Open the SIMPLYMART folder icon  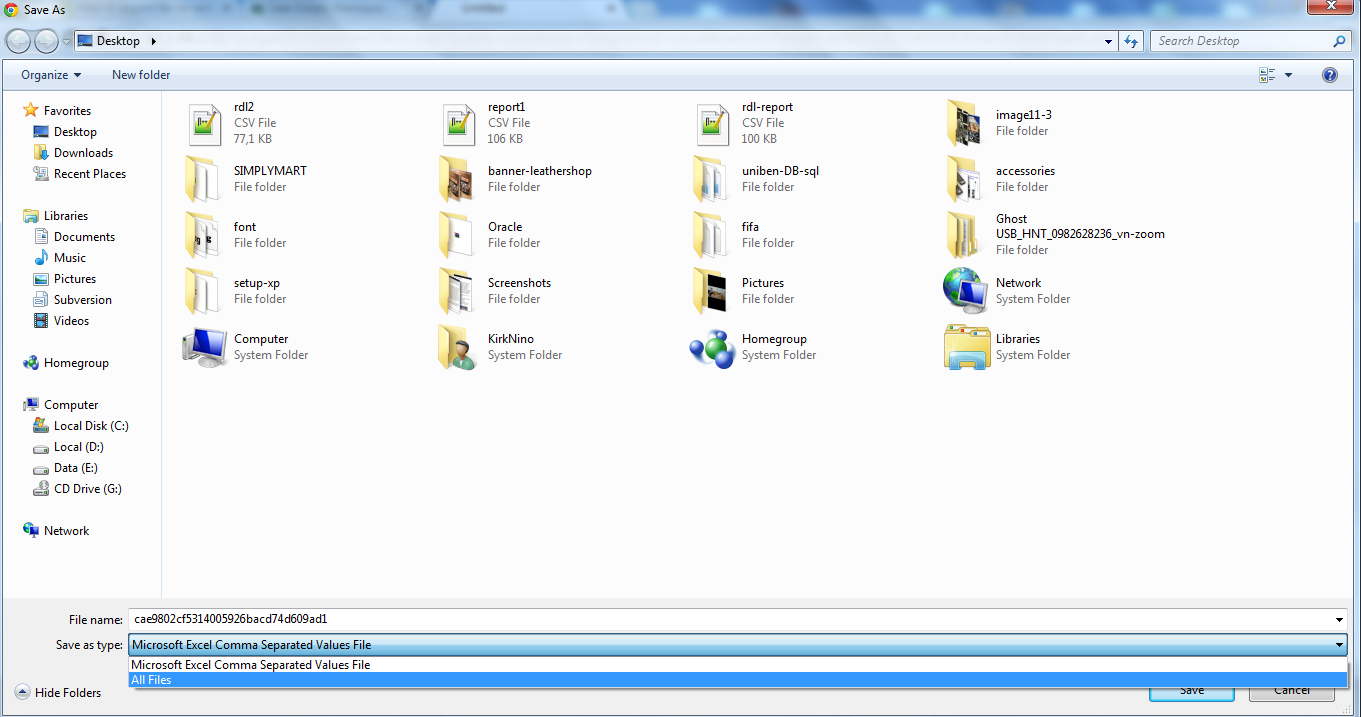(x=203, y=179)
